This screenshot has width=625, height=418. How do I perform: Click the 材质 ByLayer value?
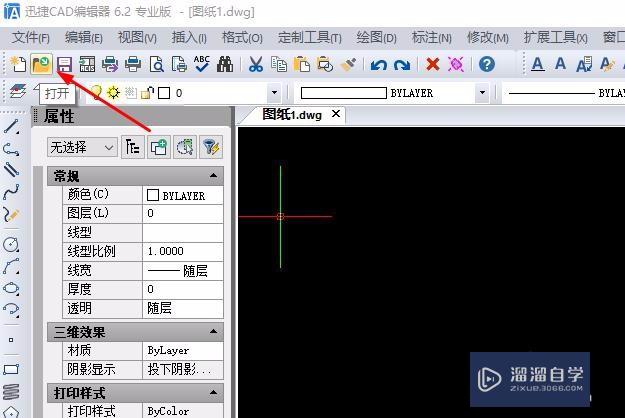click(183, 350)
